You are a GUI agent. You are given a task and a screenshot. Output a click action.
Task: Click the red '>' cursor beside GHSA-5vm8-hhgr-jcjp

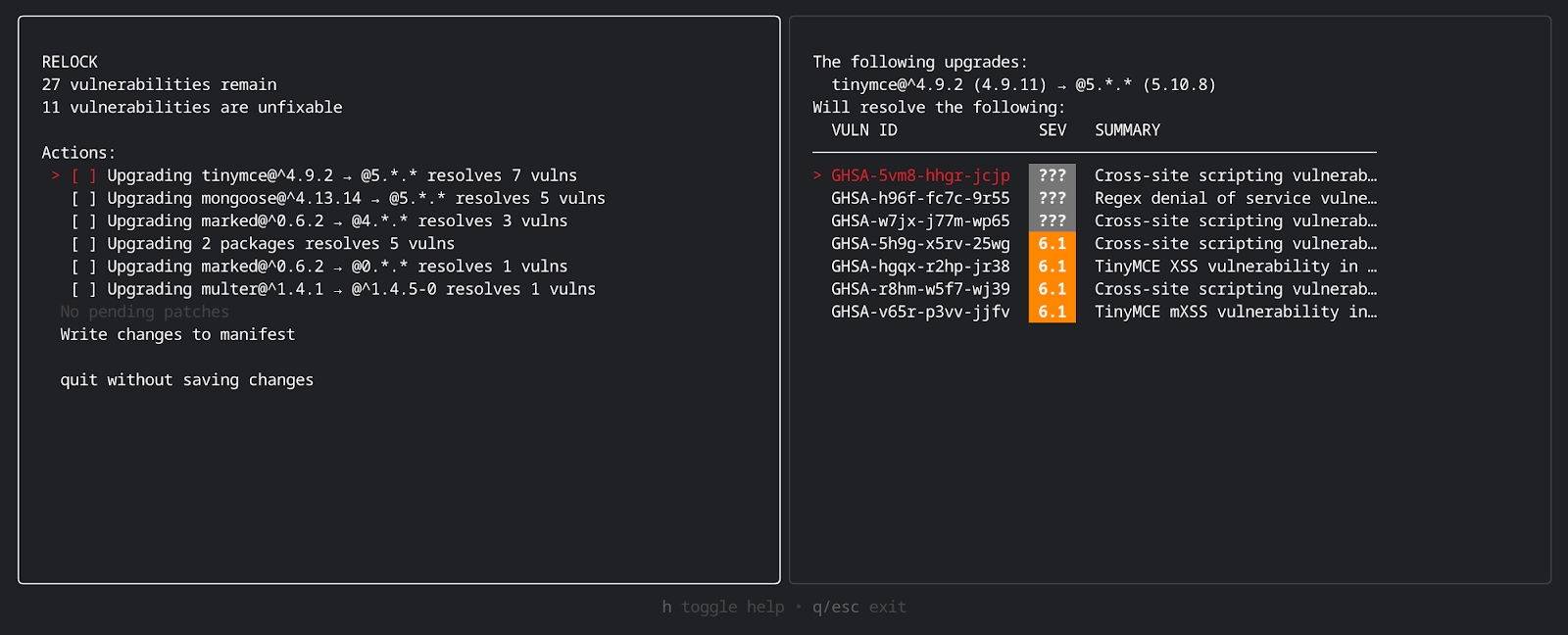coord(817,175)
